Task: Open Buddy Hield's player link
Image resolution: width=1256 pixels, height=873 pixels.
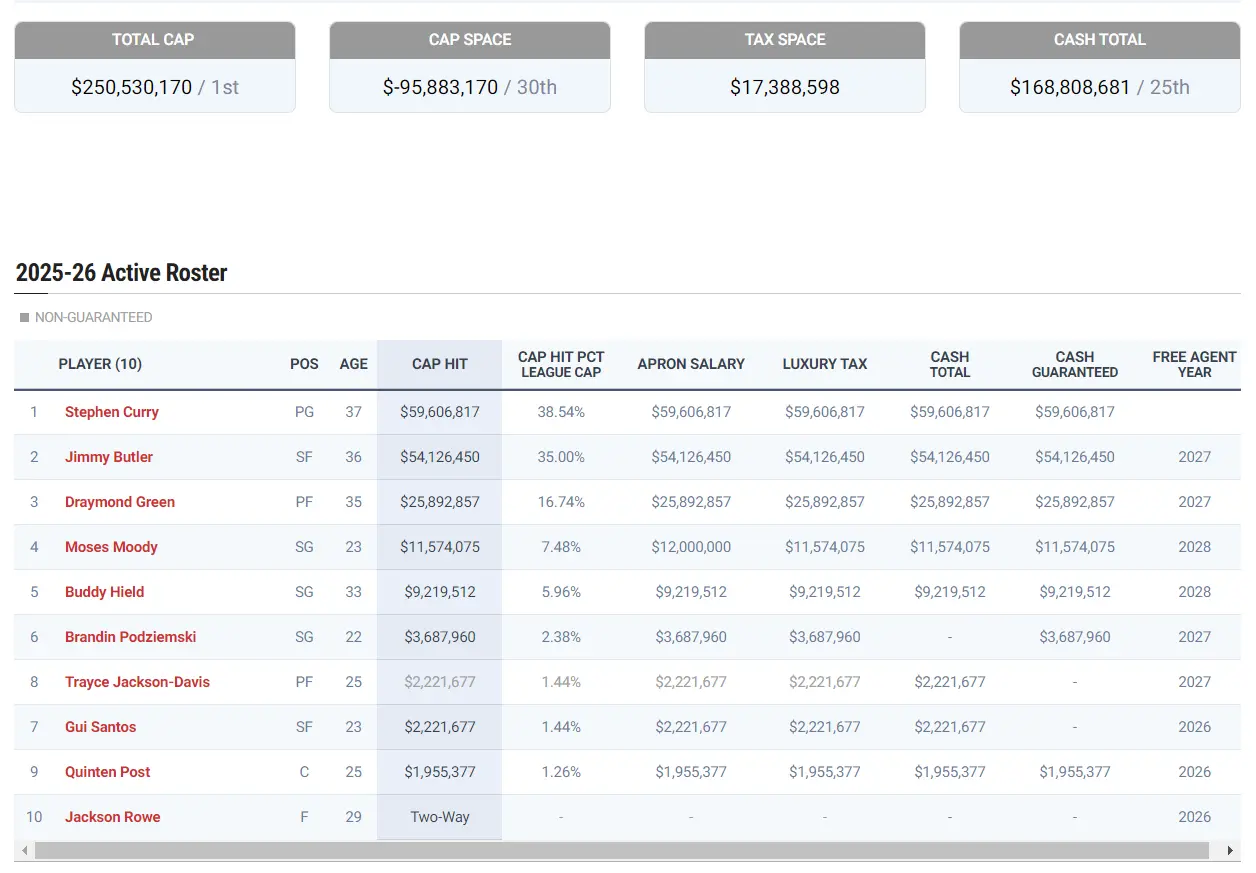Action: pyautogui.click(x=104, y=592)
